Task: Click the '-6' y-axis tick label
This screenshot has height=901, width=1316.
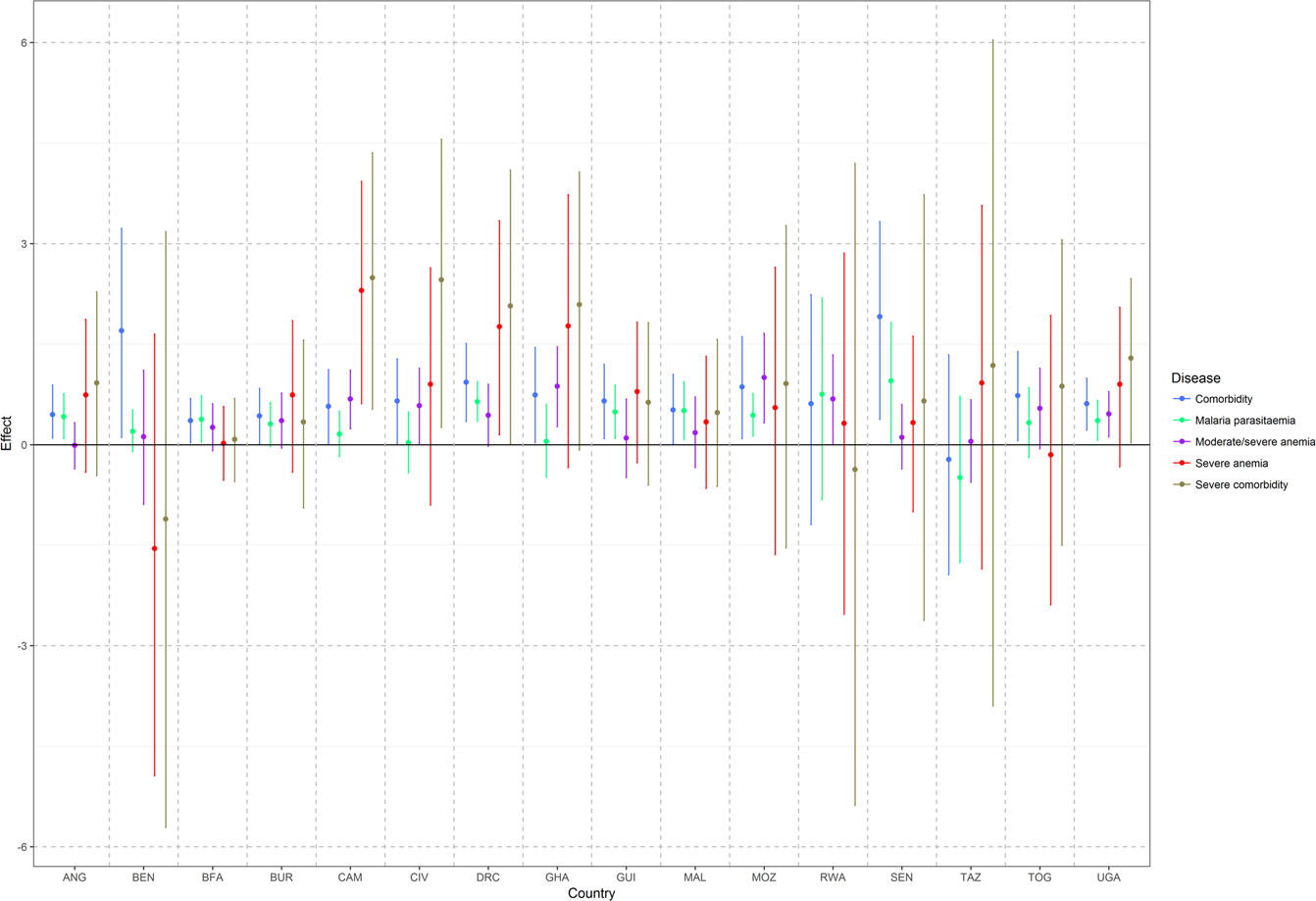Action: coord(22,846)
